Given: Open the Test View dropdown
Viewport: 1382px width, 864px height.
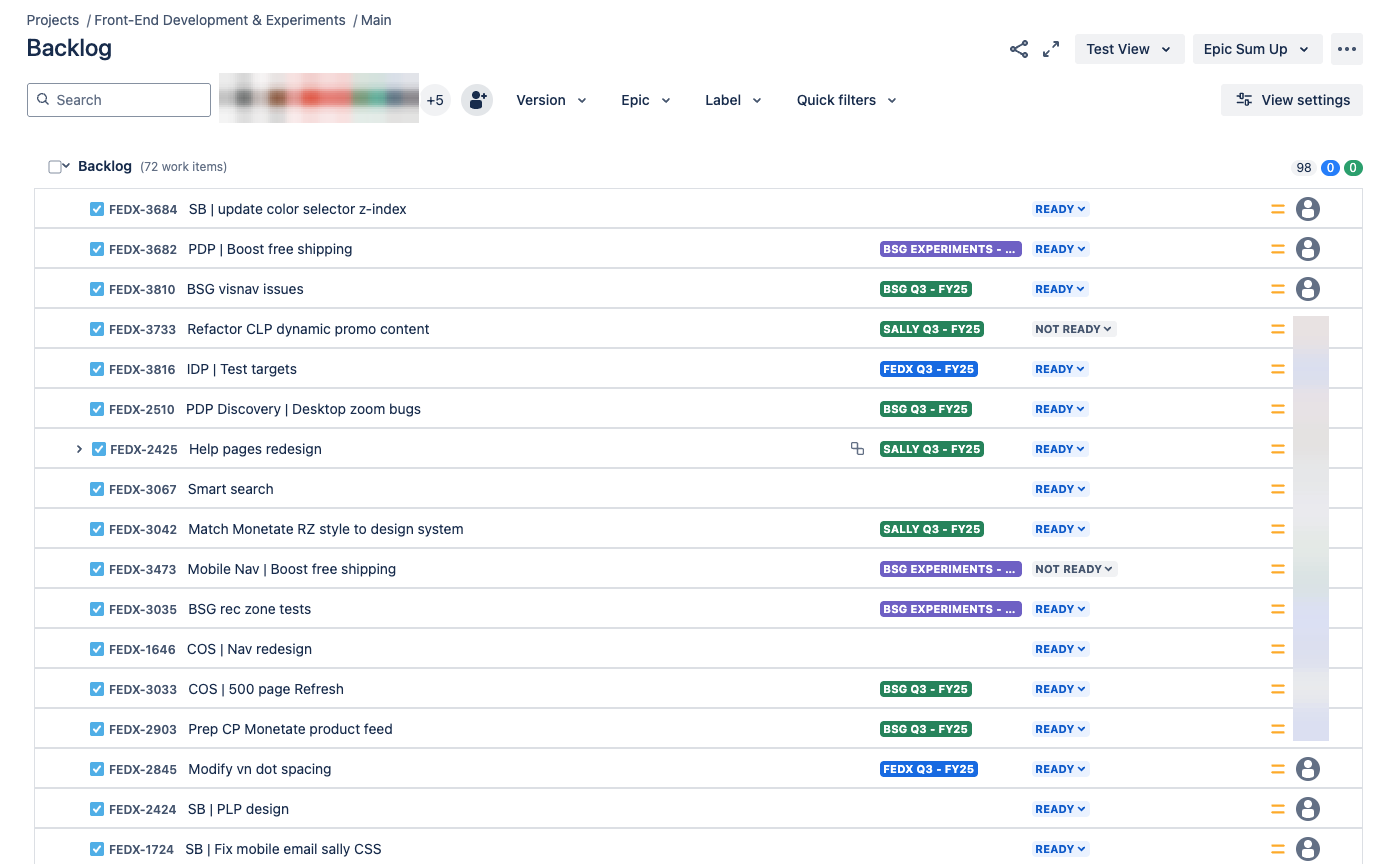Looking at the screenshot, I should (1129, 49).
